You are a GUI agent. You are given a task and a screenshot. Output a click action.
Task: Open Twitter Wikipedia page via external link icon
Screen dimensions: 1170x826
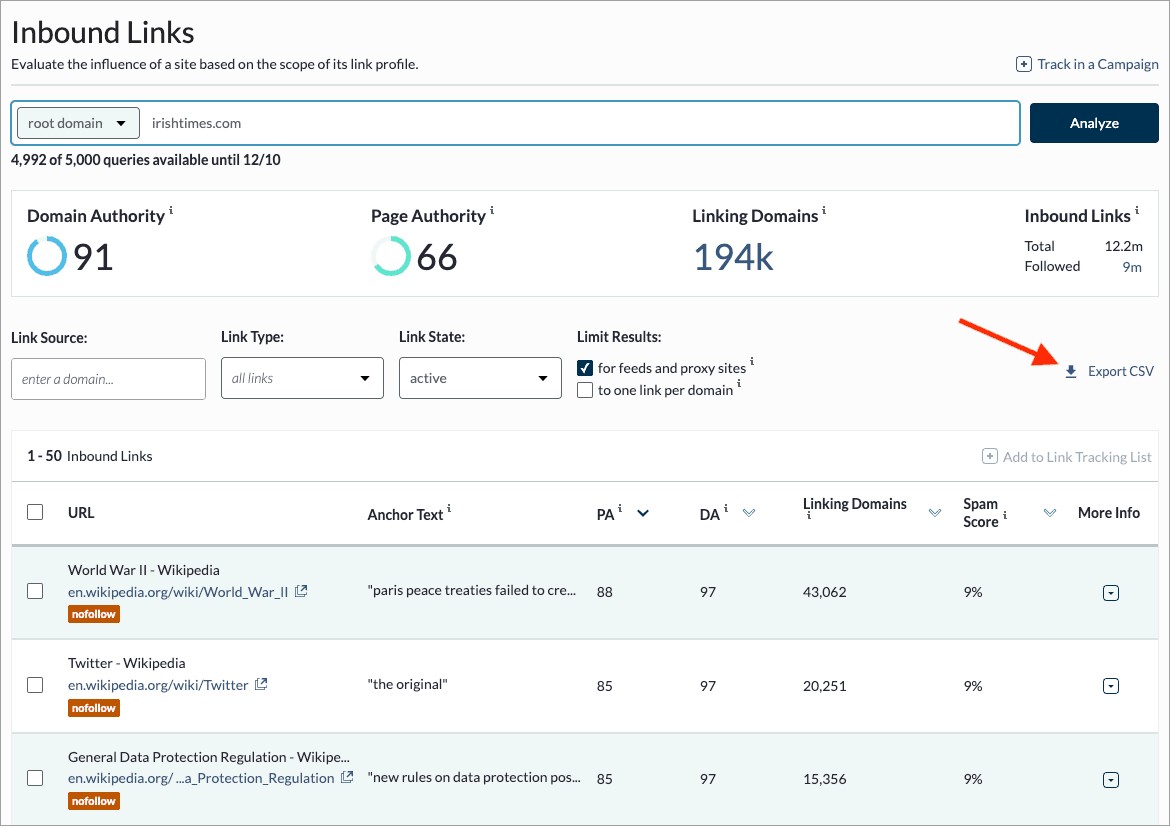261,685
